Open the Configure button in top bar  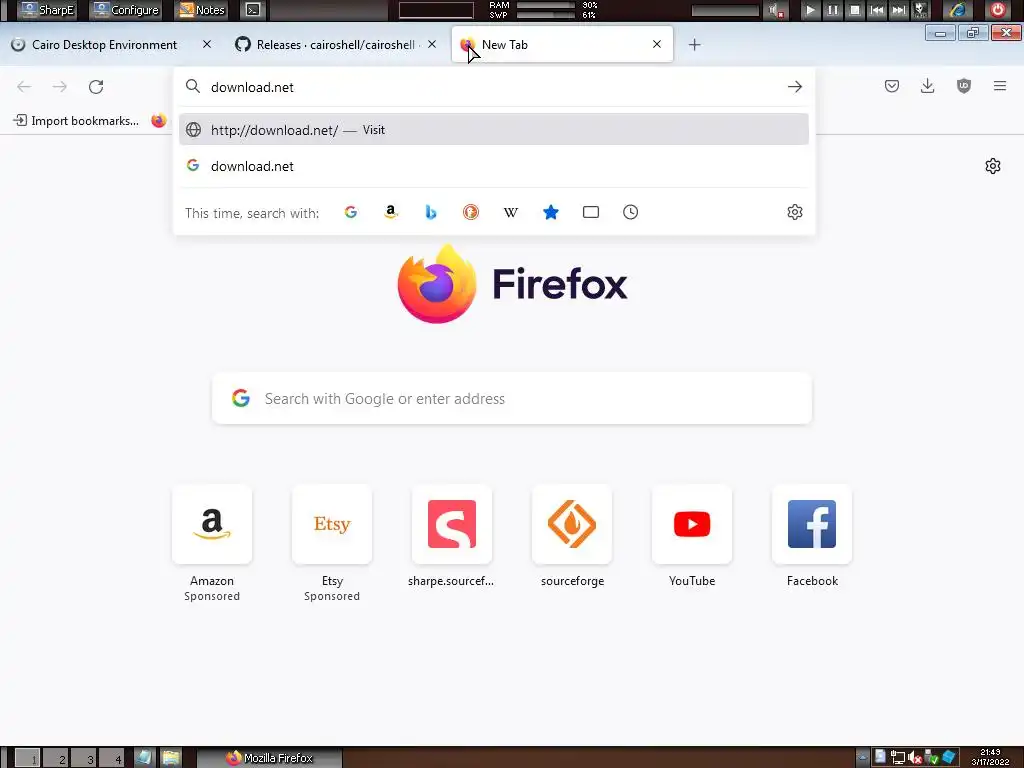click(x=125, y=10)
